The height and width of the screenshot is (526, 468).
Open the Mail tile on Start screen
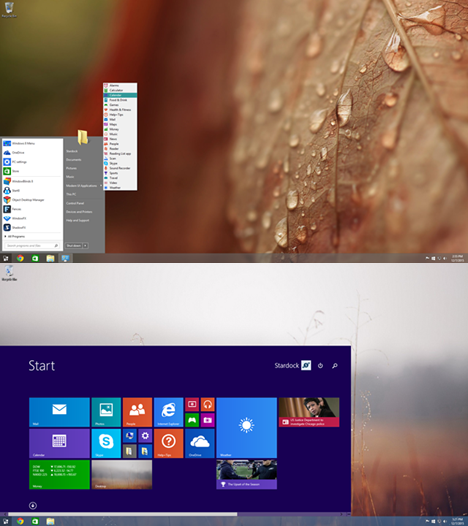click(x=59, y=412)
